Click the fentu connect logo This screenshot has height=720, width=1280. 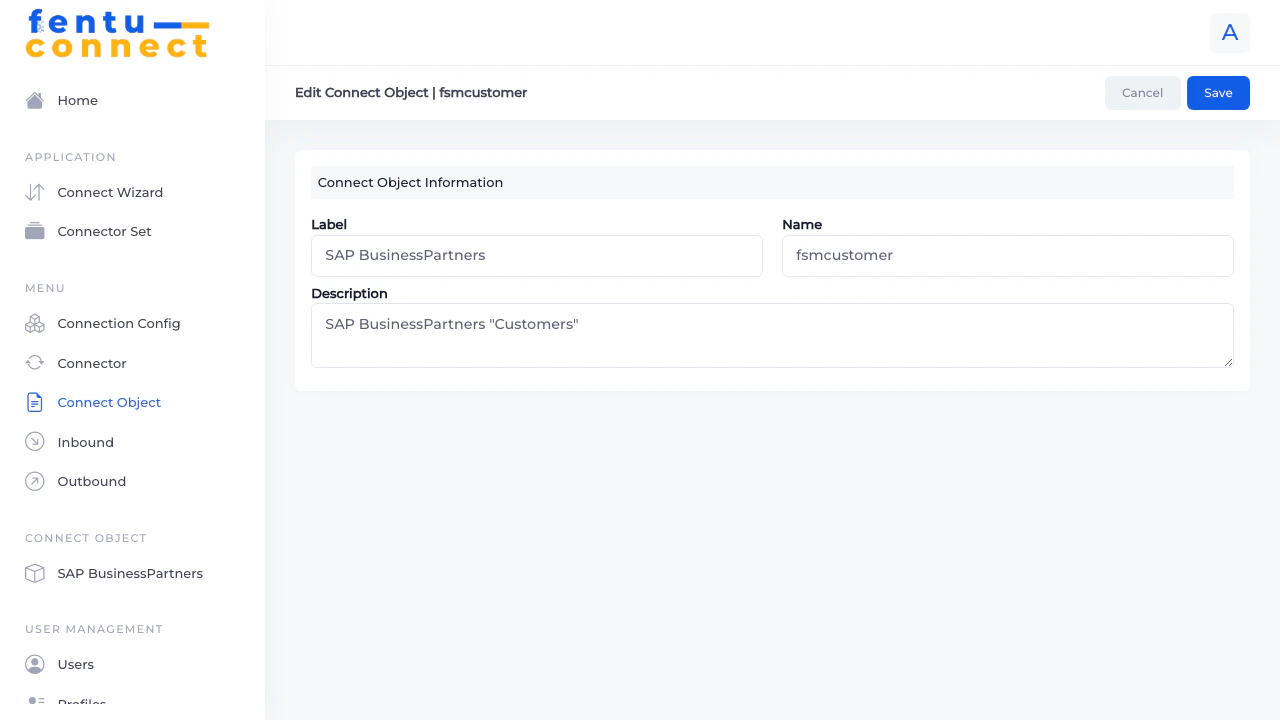pos(117,34)
